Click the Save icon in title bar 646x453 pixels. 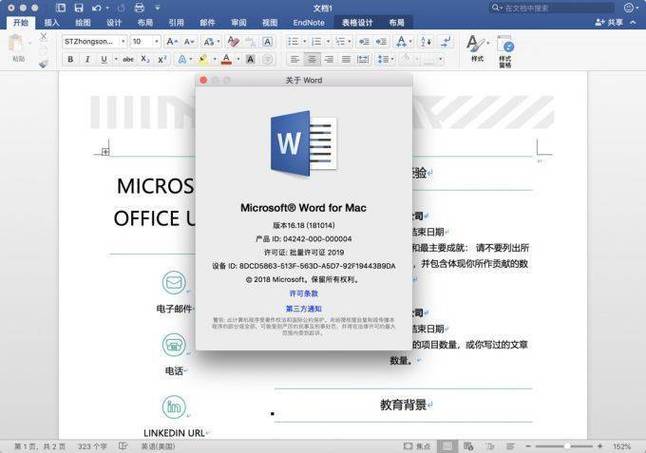[78, 7]
